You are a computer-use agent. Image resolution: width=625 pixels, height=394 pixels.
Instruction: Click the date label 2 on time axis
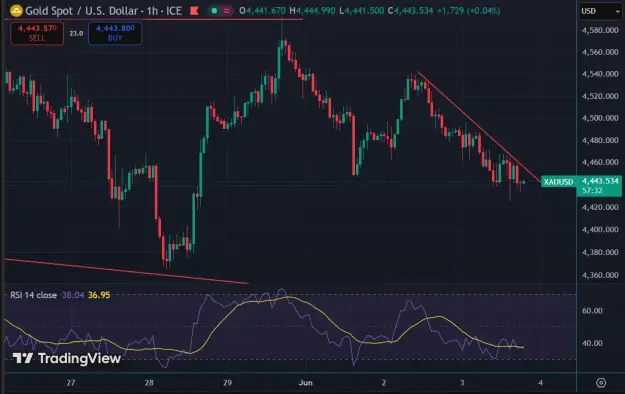pos(384,383)
